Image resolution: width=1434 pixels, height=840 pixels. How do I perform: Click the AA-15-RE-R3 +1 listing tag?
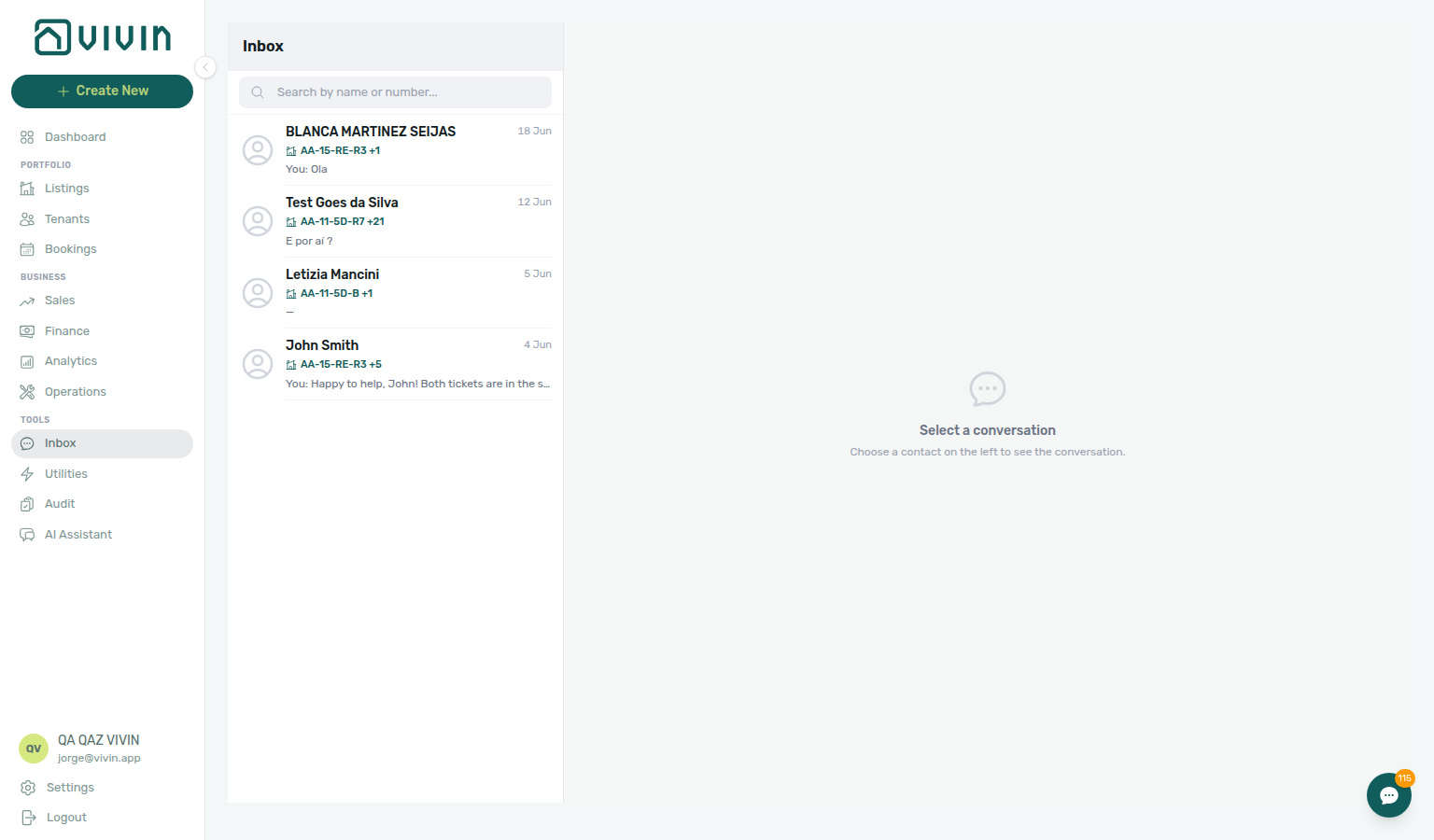pyautogui.click(x=332, y=150)
